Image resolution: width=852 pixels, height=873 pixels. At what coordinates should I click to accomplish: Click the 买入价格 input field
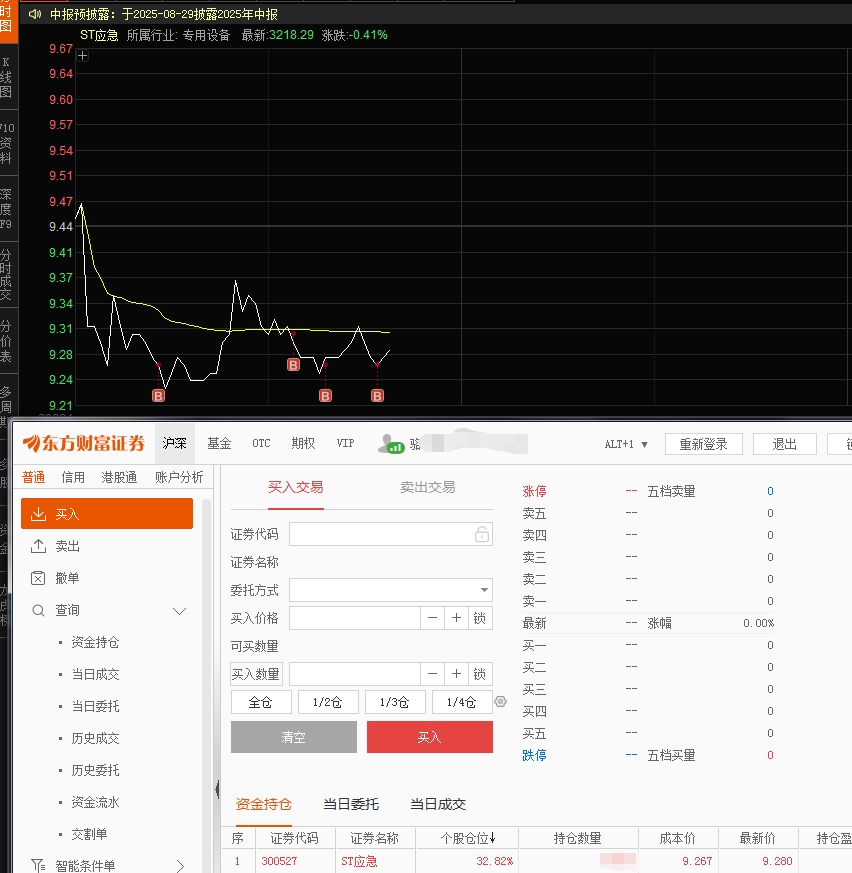pyautogui.click(x=354, y=618)
